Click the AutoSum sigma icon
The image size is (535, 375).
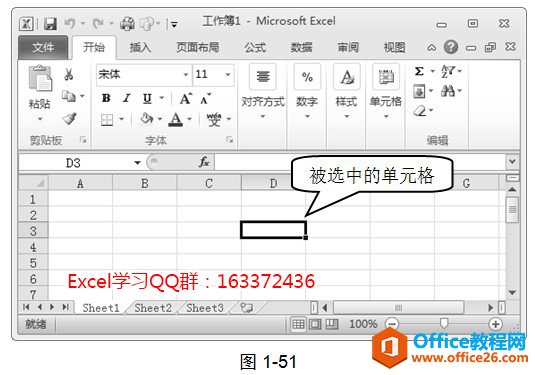[x=419, y=71]
